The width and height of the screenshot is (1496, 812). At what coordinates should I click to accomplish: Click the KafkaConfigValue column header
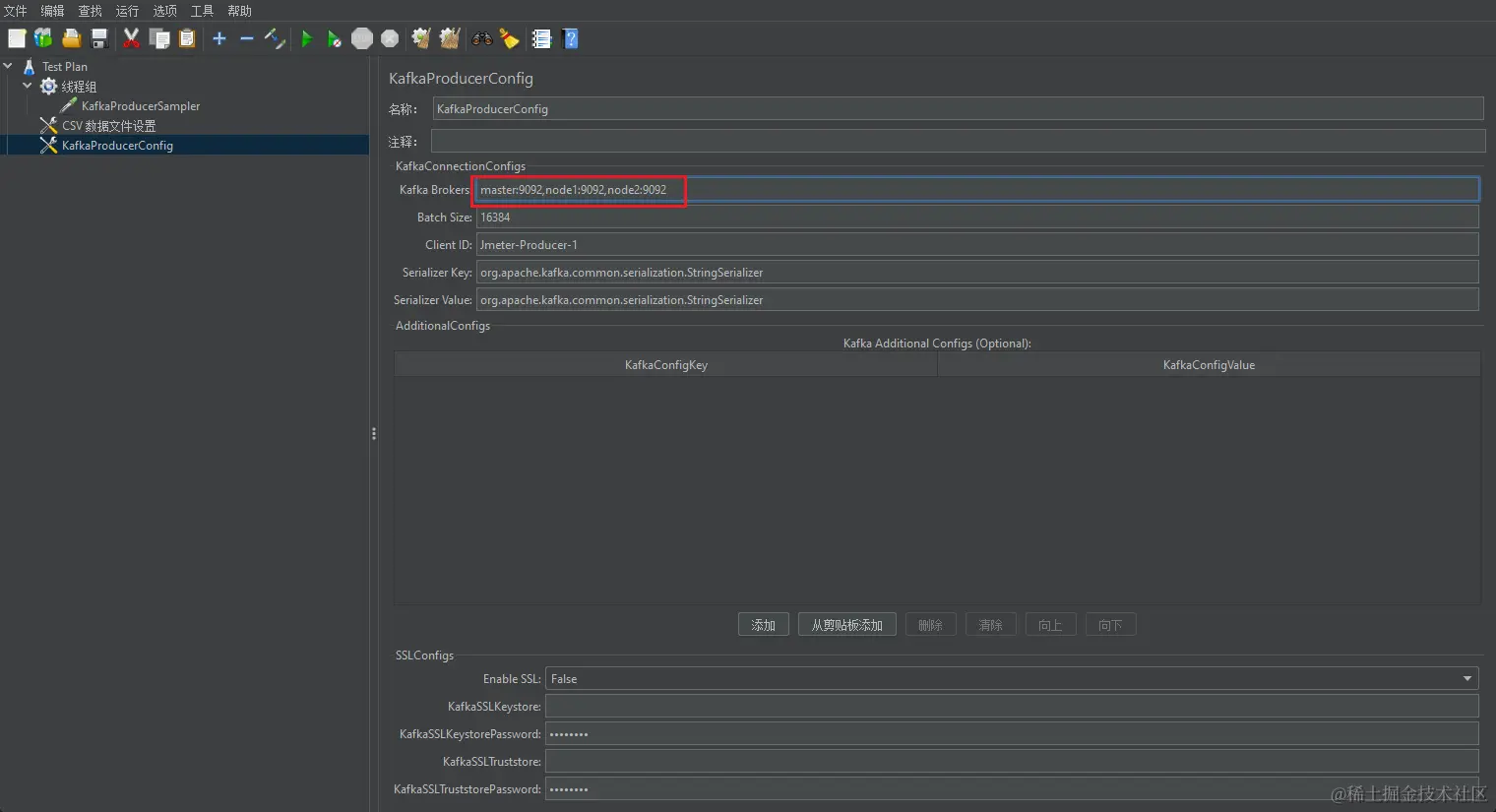tap(1209, 365)
